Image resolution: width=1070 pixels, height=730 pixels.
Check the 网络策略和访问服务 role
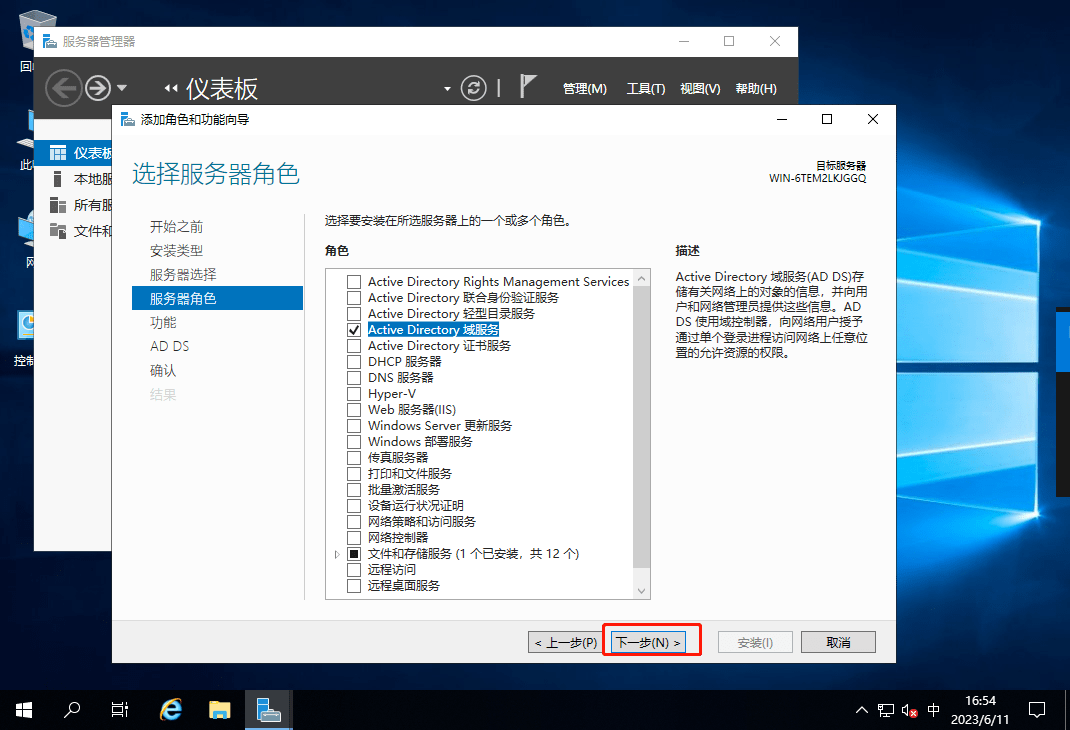coord(353,522)
